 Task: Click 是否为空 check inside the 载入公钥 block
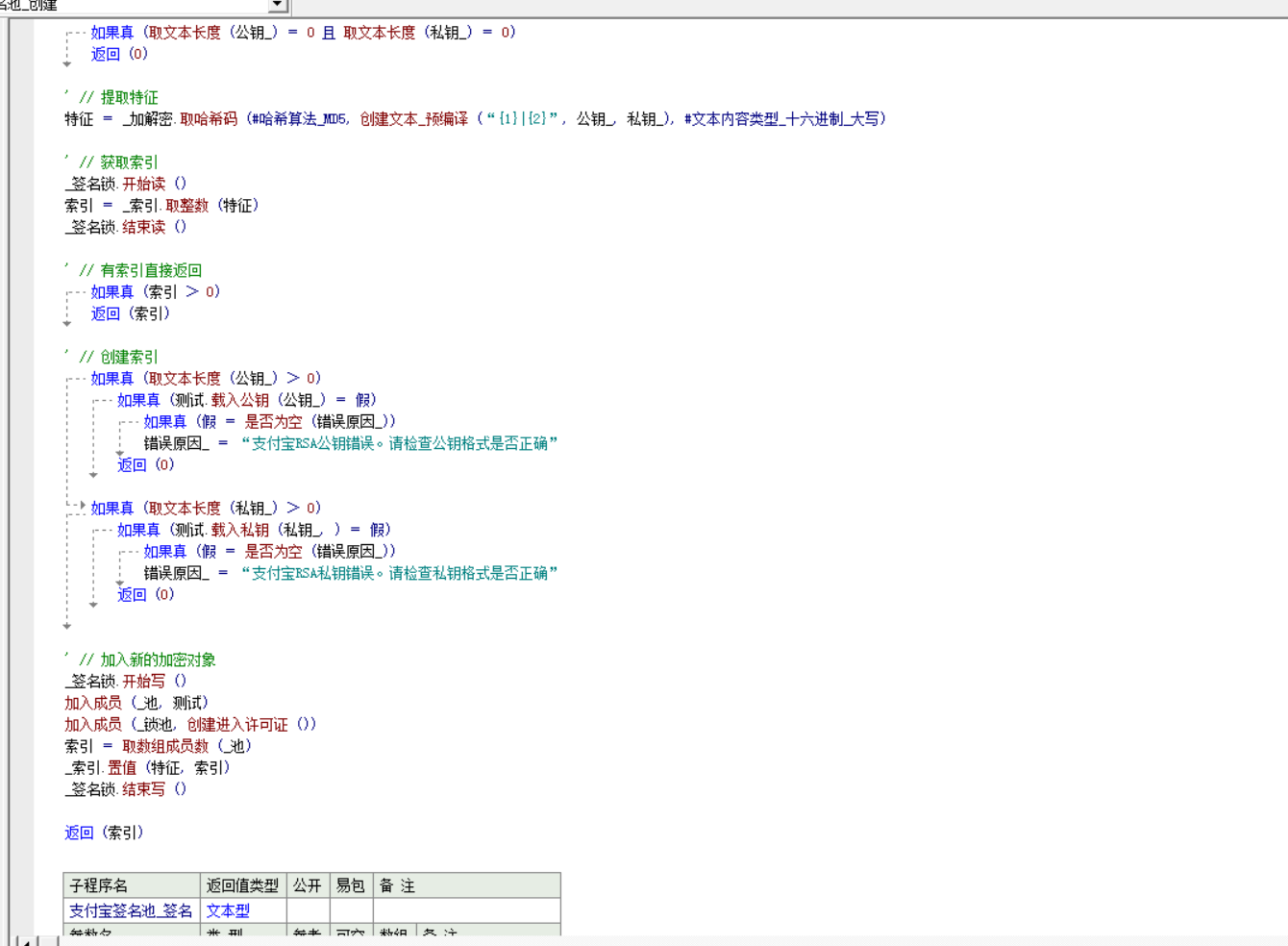[x=273, y=422]
